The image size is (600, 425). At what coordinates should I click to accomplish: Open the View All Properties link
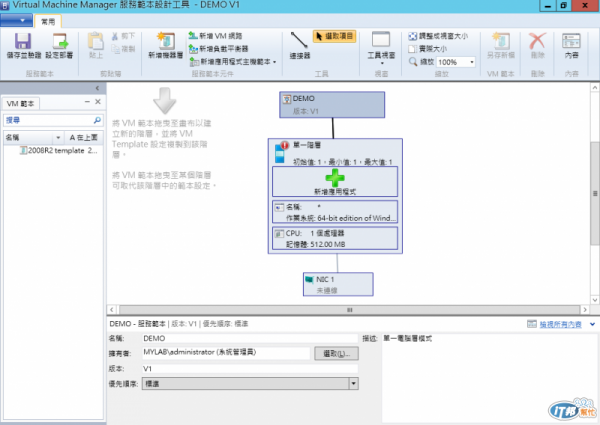click(x=560, y=324)
